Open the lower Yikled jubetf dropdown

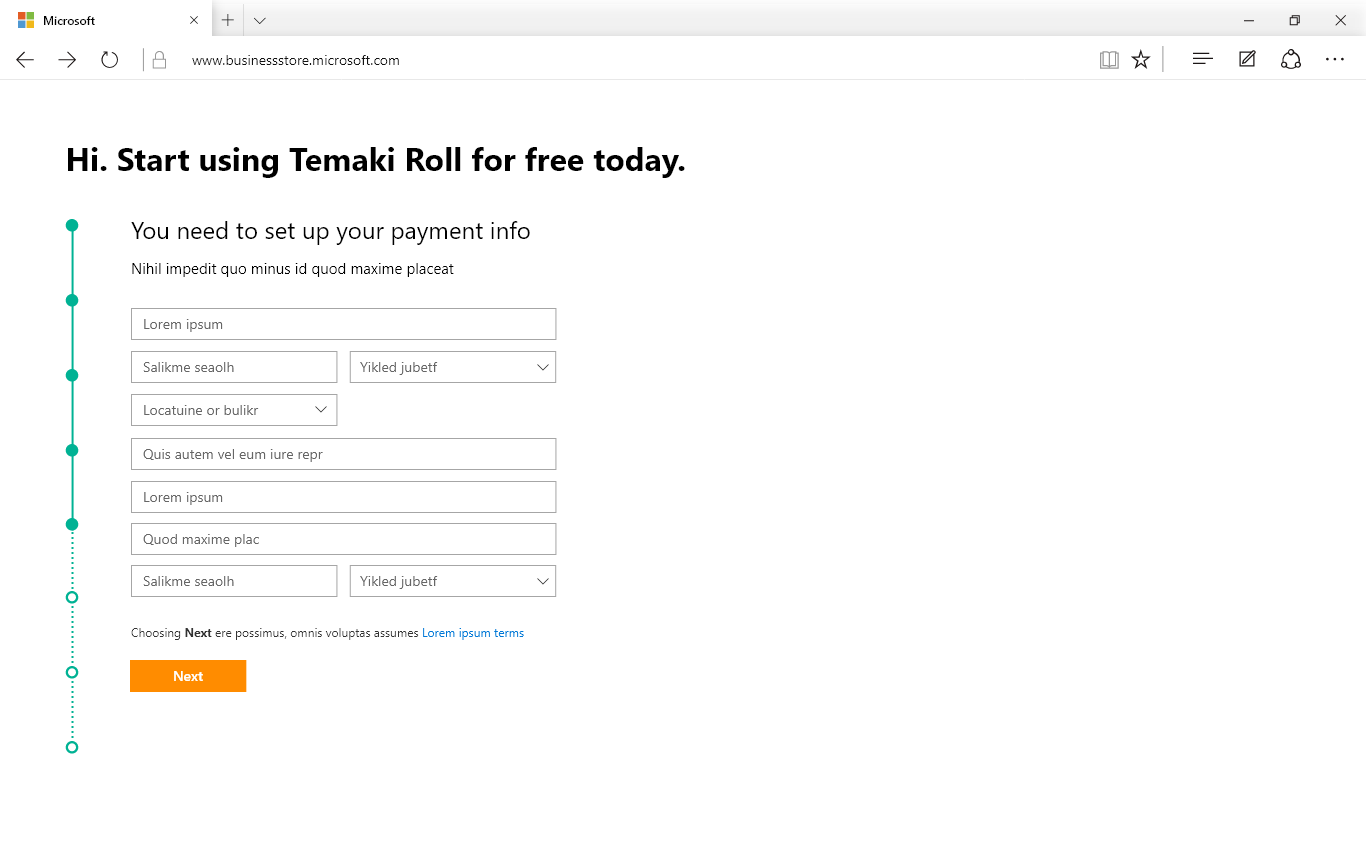(x=453, y=581)
